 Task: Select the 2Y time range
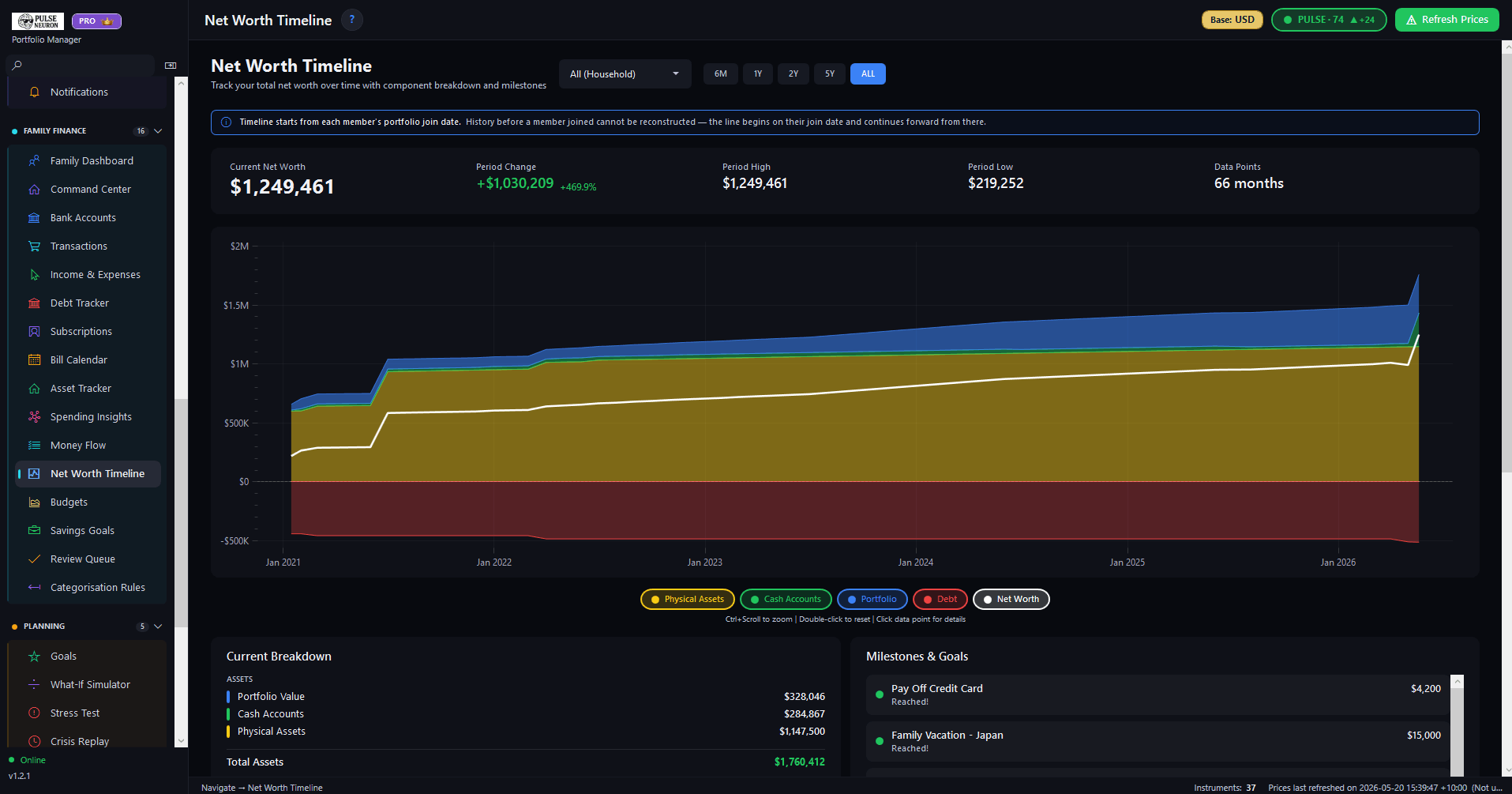click(x=794, y=74)
